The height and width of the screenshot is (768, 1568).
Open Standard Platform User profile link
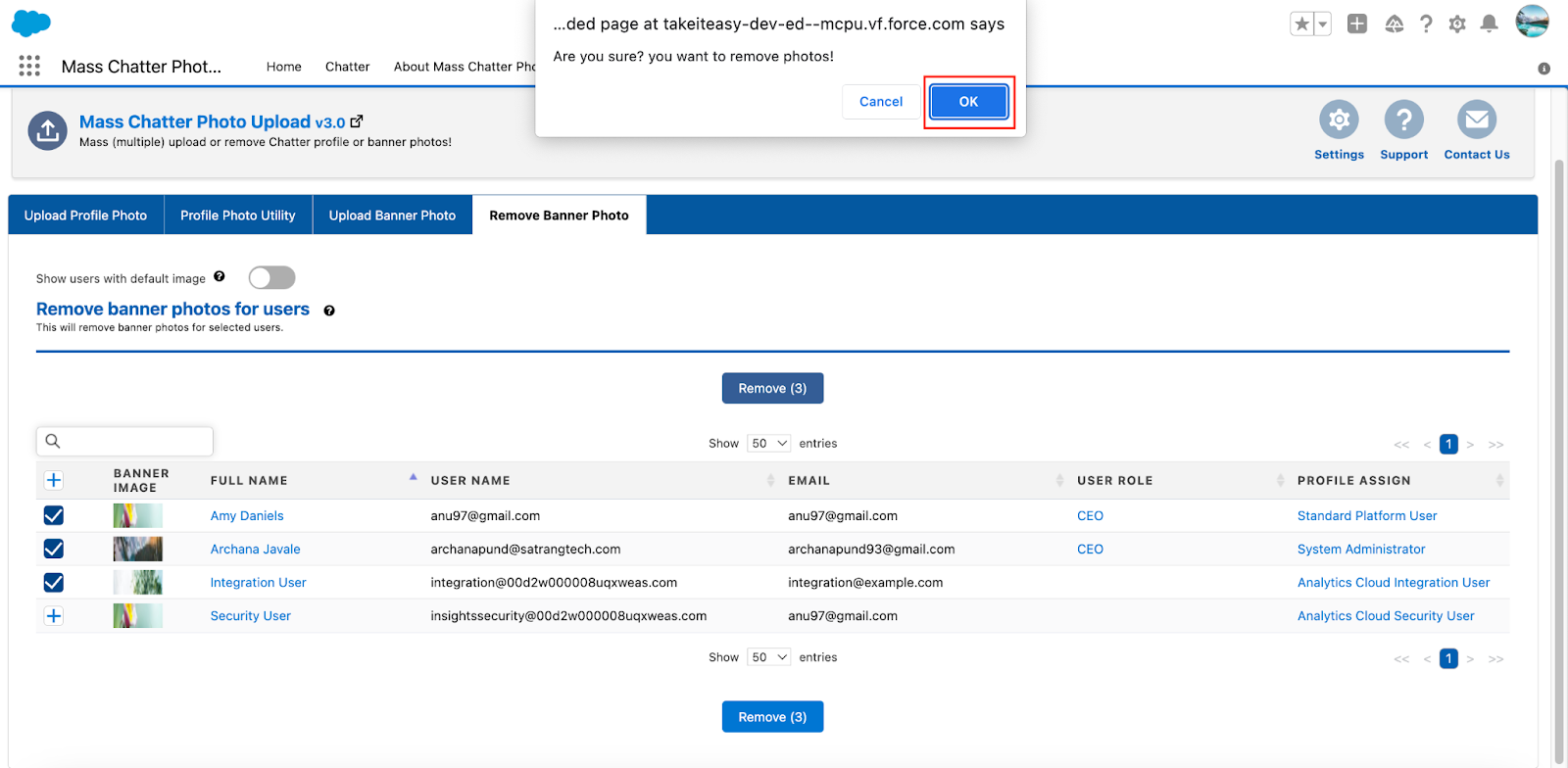(x=1367, y=516)
